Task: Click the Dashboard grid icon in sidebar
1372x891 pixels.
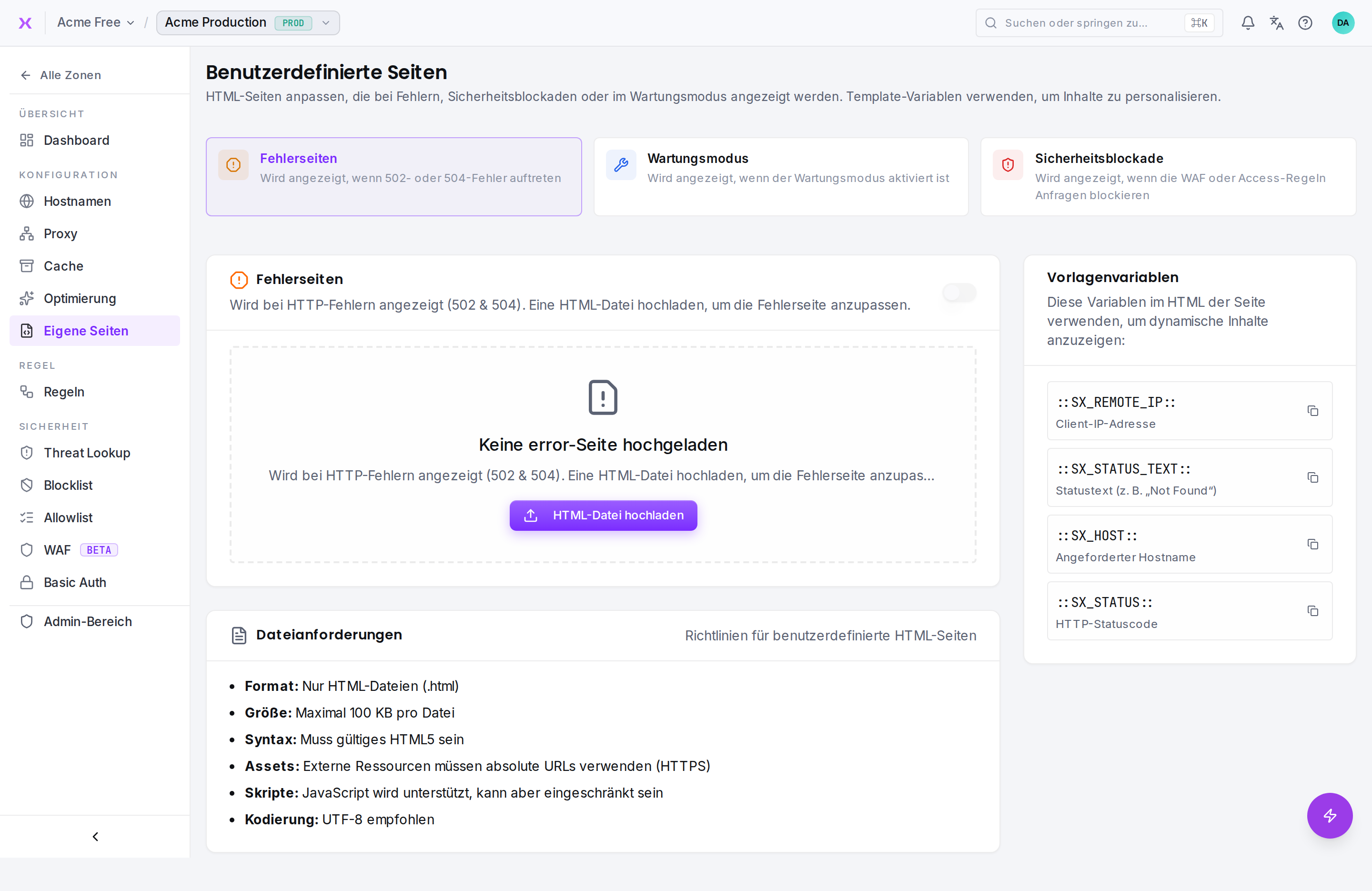Action: click(27, 140)
